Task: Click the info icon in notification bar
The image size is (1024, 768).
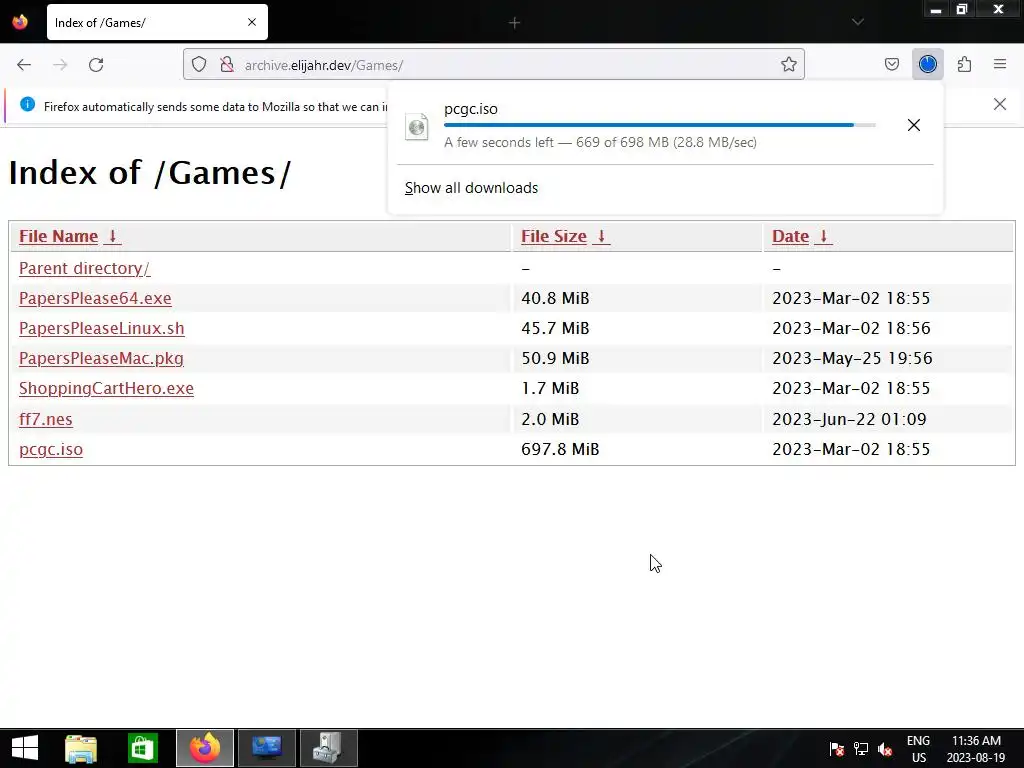Action: pyautogui.click(x=27, y=104)
